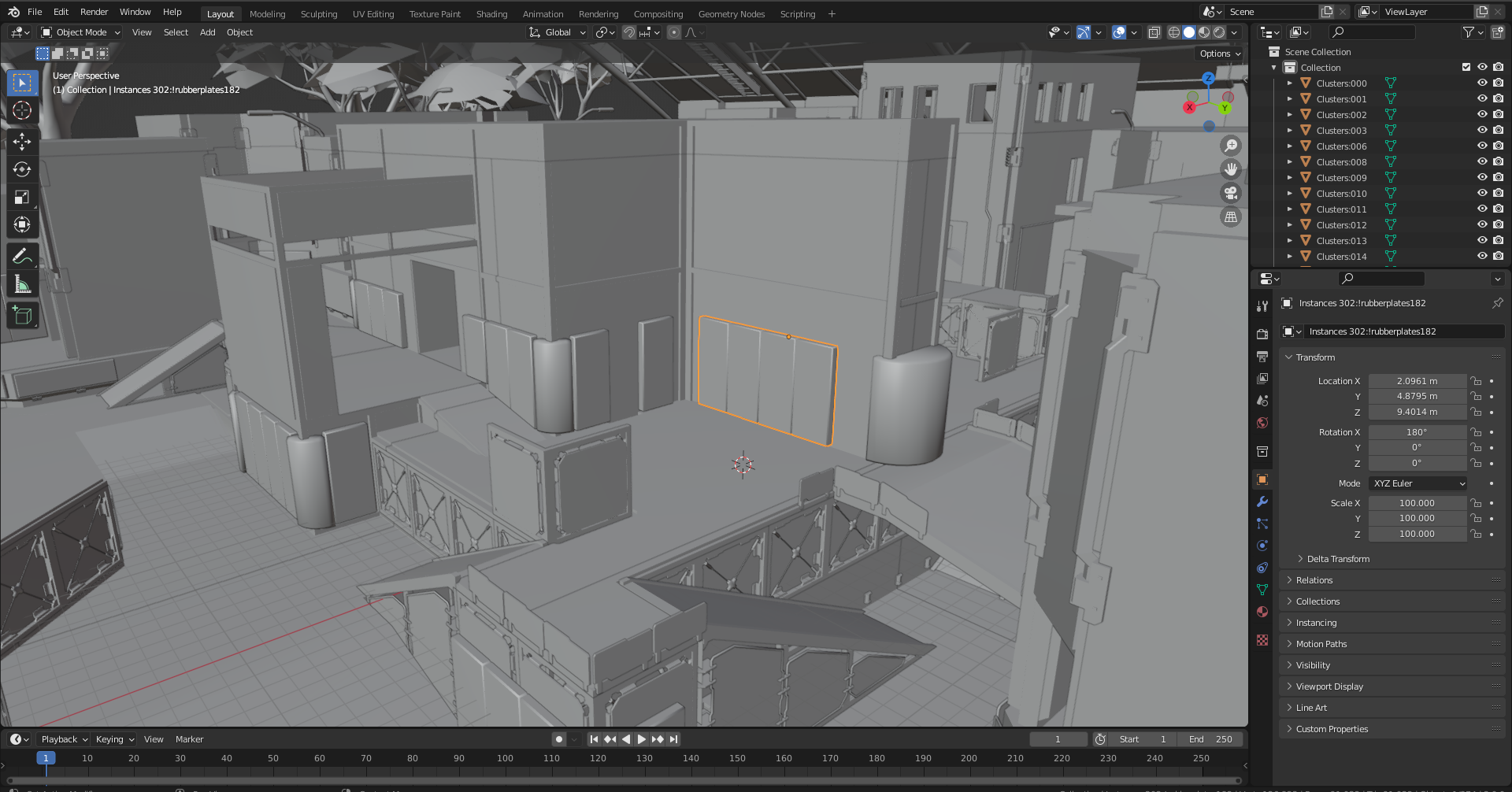Select the Rotate tool
The width and height of the screenshot is (1512, 792).
click(x=22, y=169)
